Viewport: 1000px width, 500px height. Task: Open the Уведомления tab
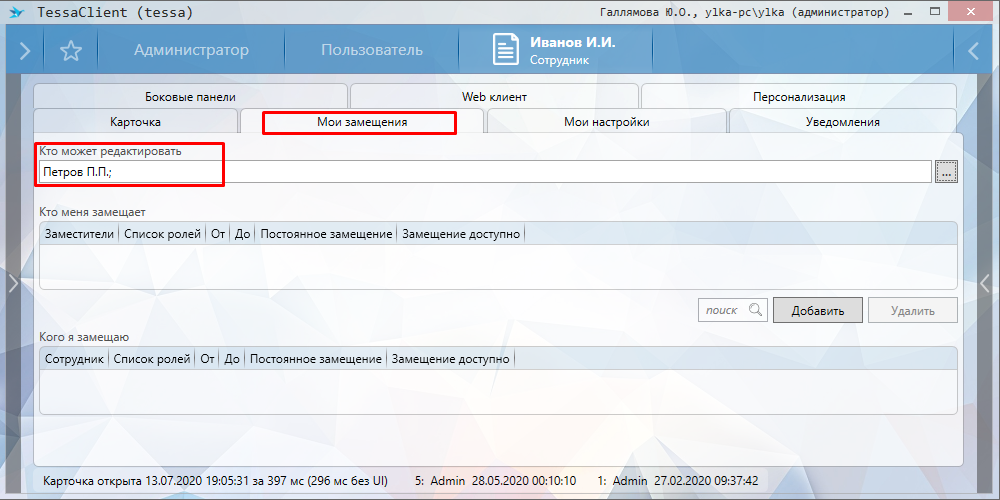point(842,122)
